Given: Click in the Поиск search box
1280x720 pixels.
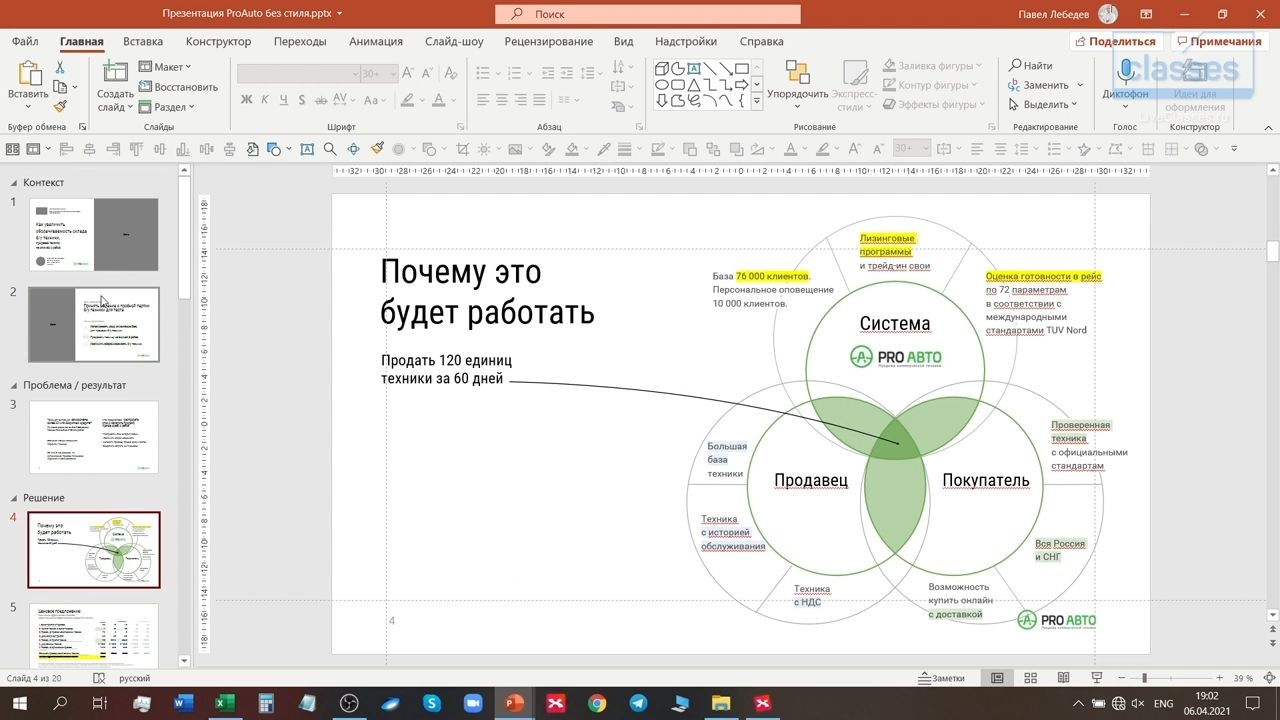Looking at the screenshot, I should (x=648, y=14).
